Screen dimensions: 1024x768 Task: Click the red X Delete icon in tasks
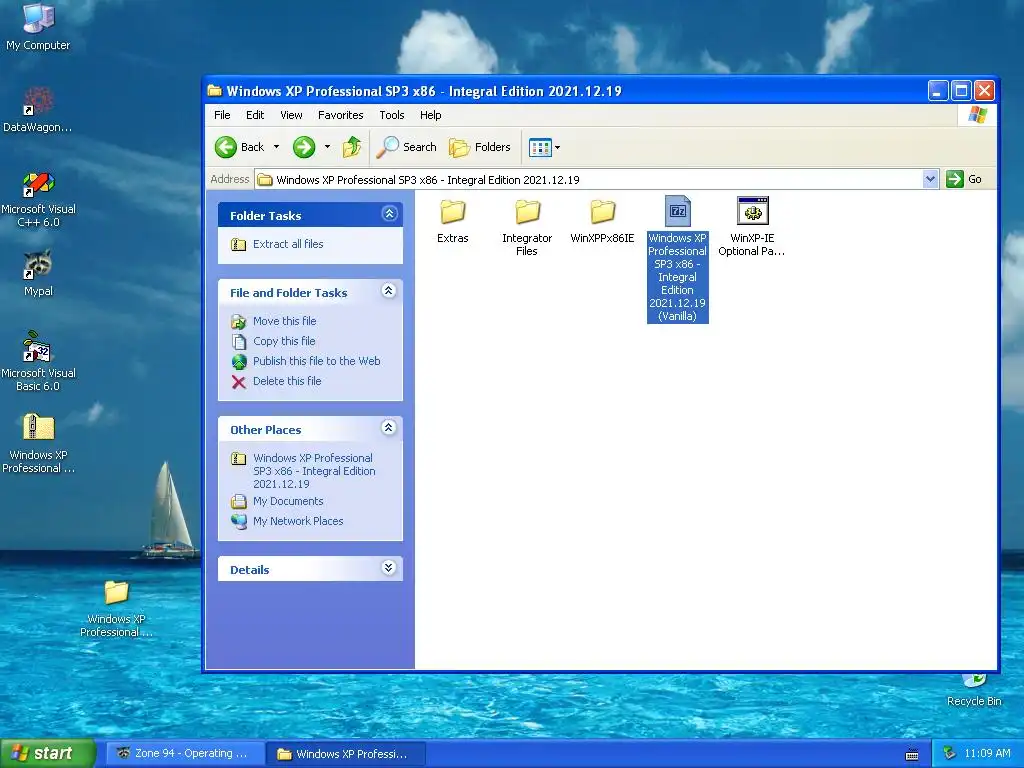point(239,382)
